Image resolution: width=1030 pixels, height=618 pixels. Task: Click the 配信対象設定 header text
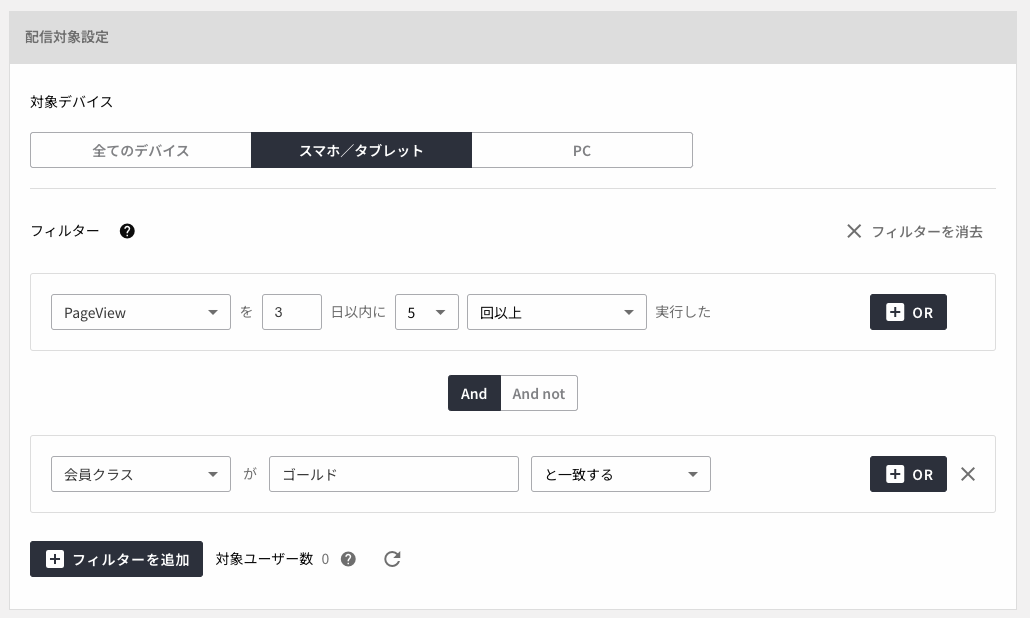pyautogui.click(x=67, y=37)
